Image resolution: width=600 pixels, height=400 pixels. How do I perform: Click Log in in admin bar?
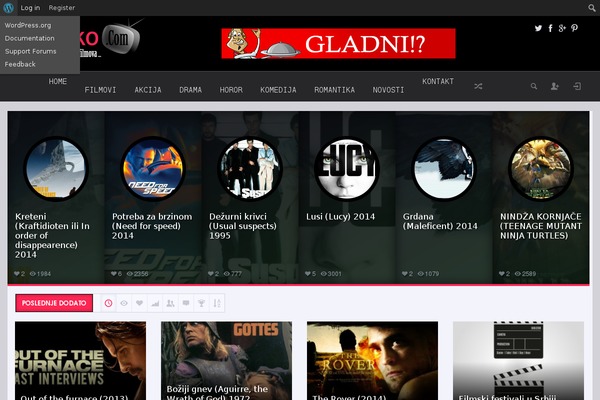point(30,8)
